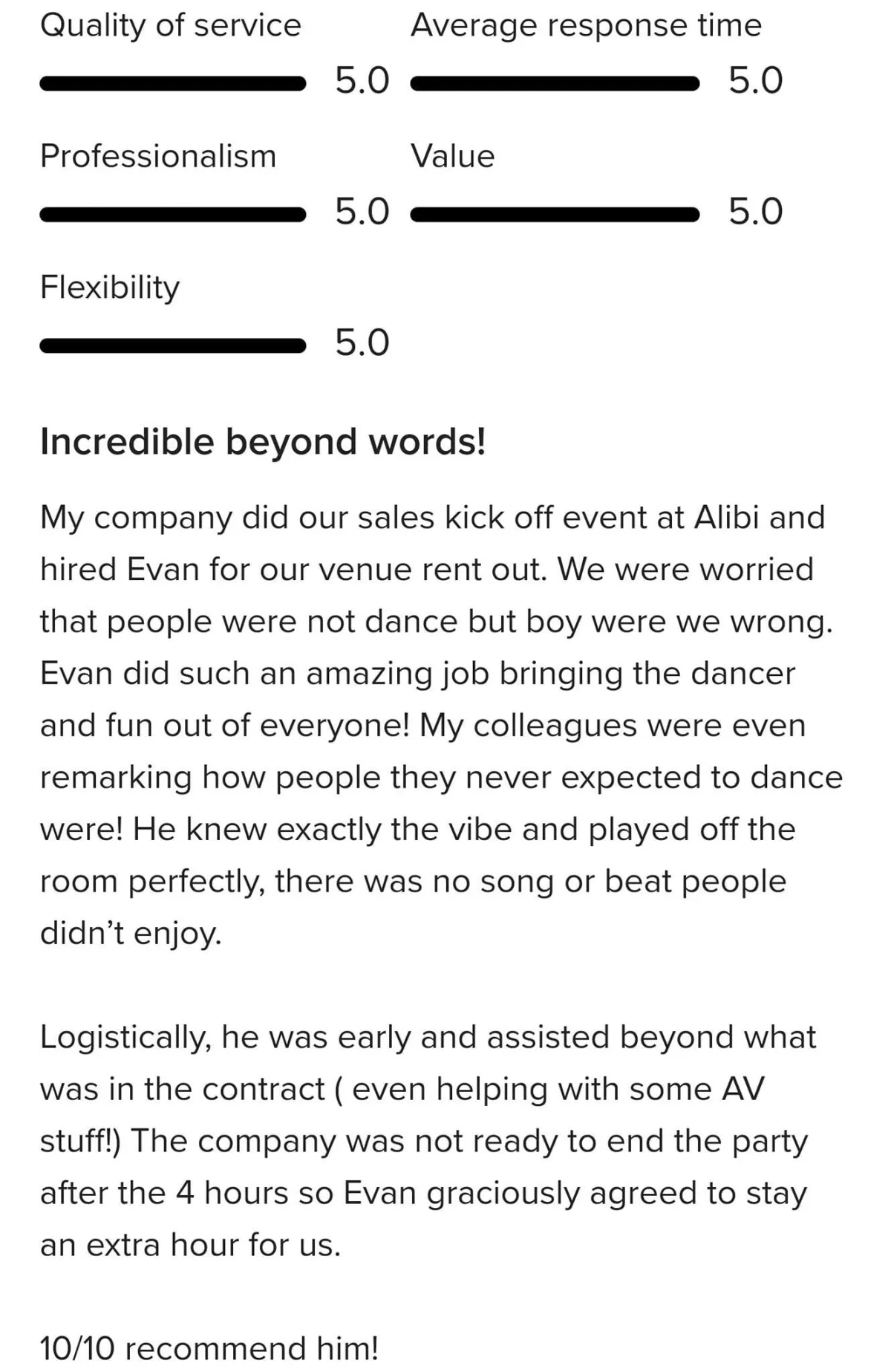Click the 'didn't enjoy.' line of text
Viewport: 891px width, 1372px height.
[x=131, y=934]
